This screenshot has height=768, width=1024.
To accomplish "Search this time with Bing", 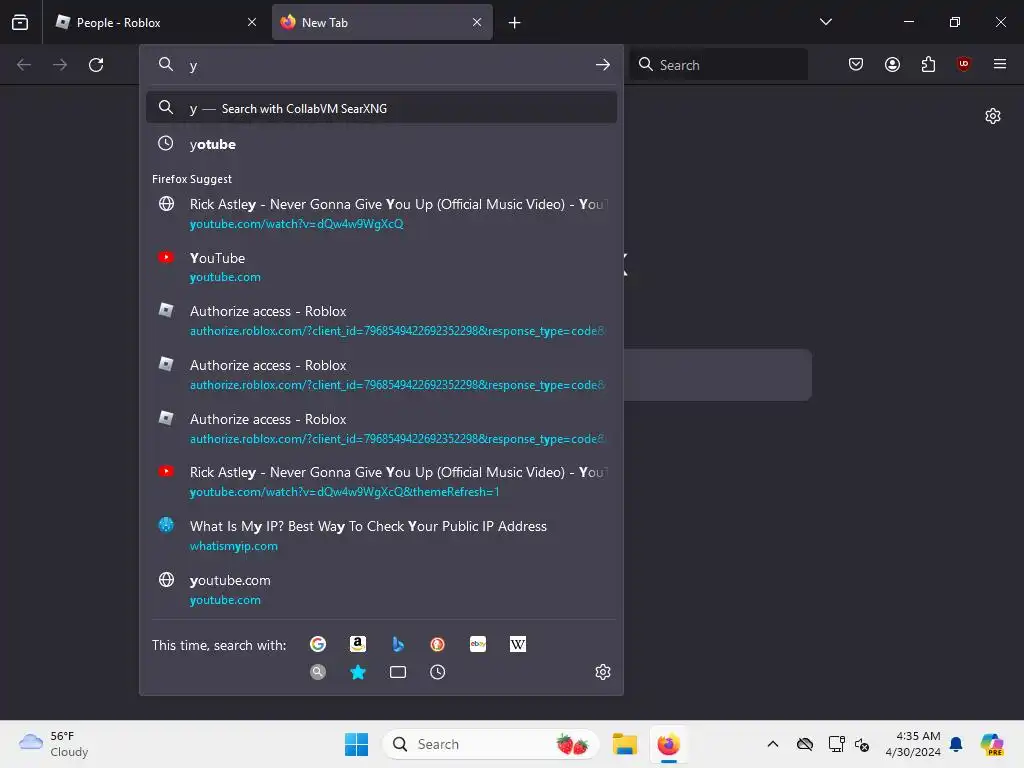I will (x=398, y=645).
